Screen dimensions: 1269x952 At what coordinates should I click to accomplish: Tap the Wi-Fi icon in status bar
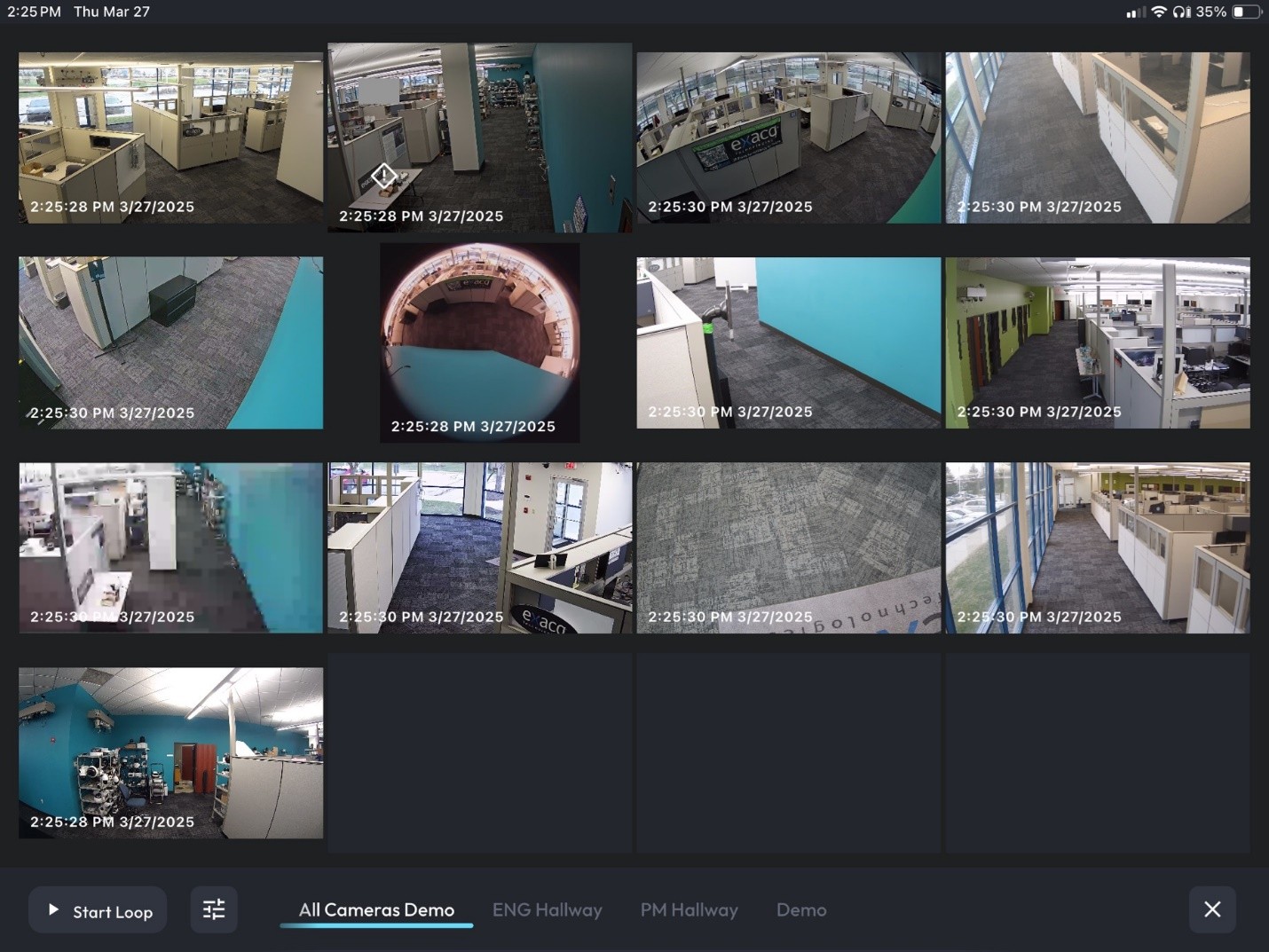click(1158, 12)
